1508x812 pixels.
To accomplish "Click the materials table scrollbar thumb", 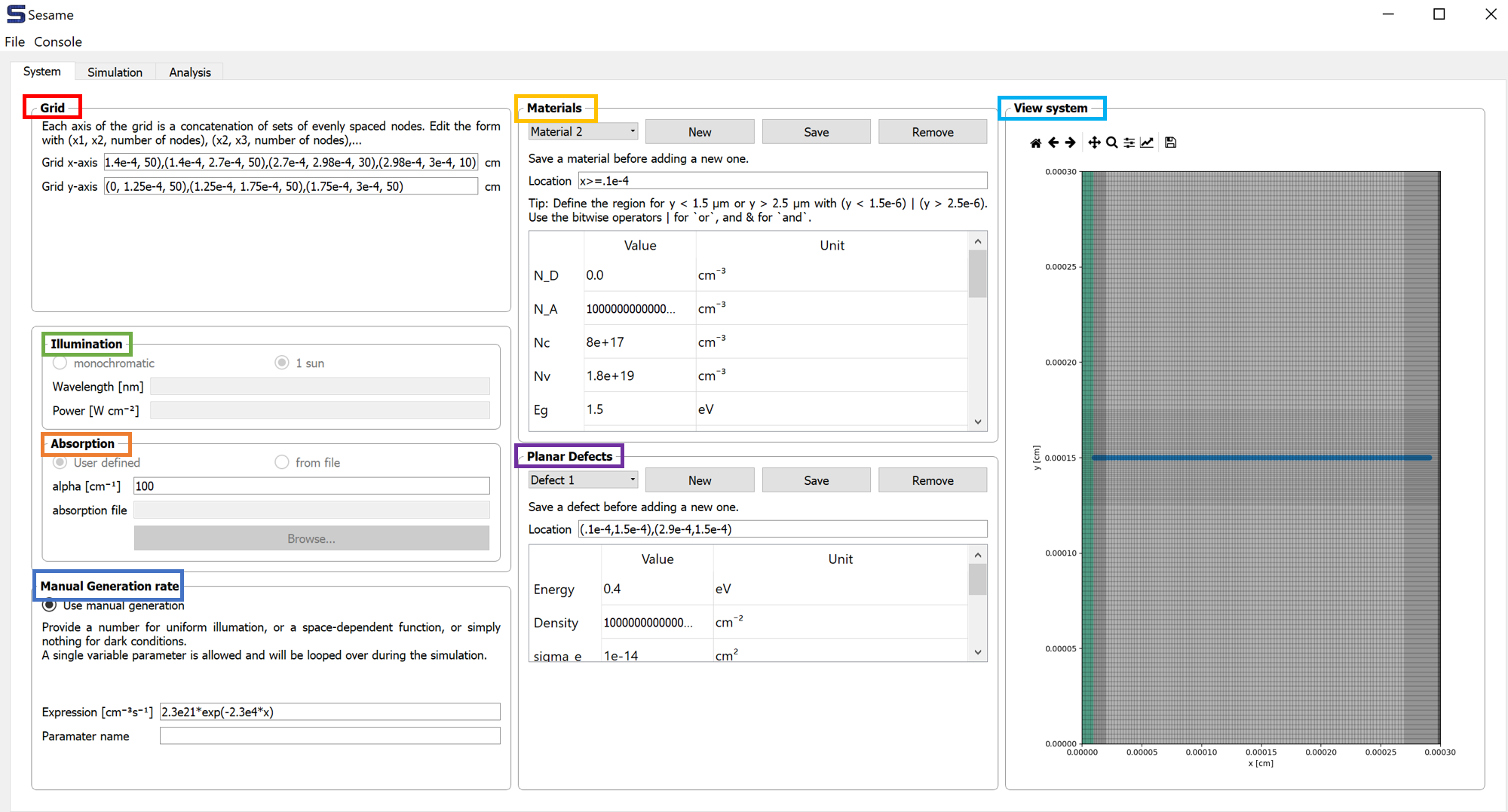I will click(x=978, y=274).
